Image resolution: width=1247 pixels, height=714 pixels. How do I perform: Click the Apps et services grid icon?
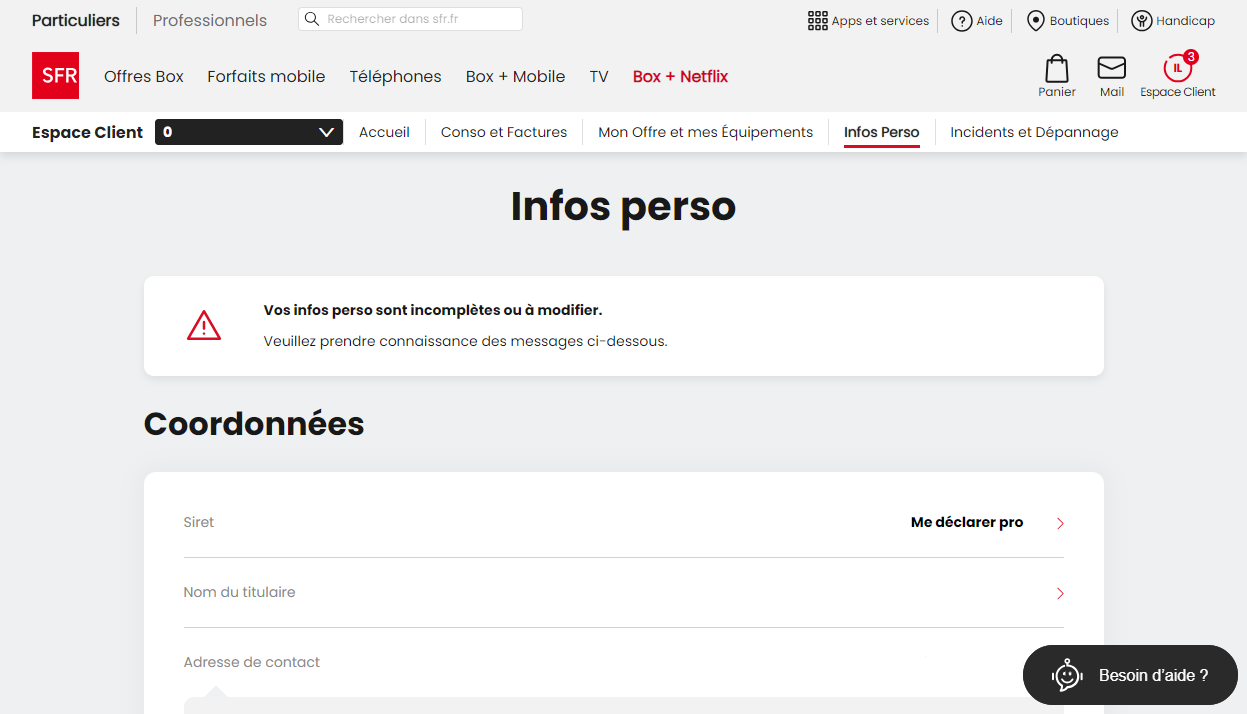tap(818, 20)
